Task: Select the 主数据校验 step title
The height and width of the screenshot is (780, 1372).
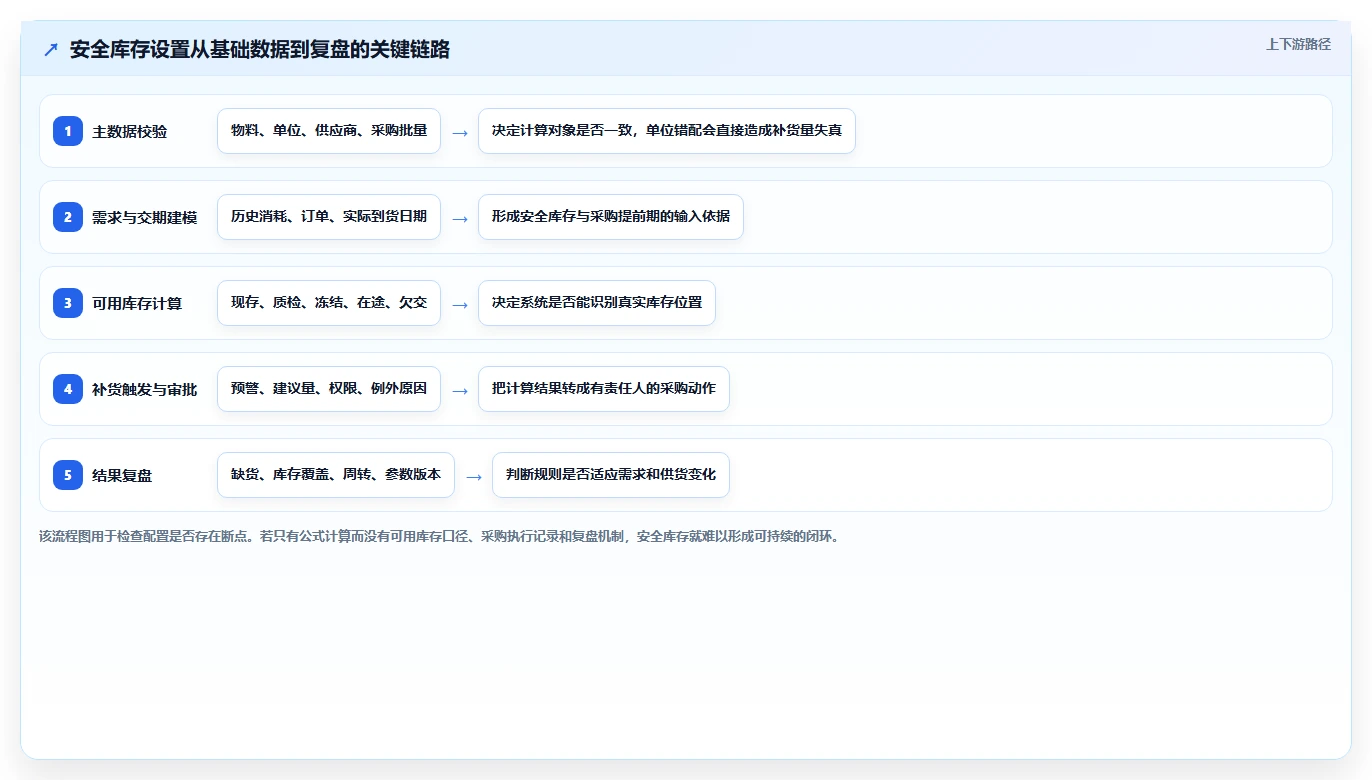Action: (x=130, y=132)
